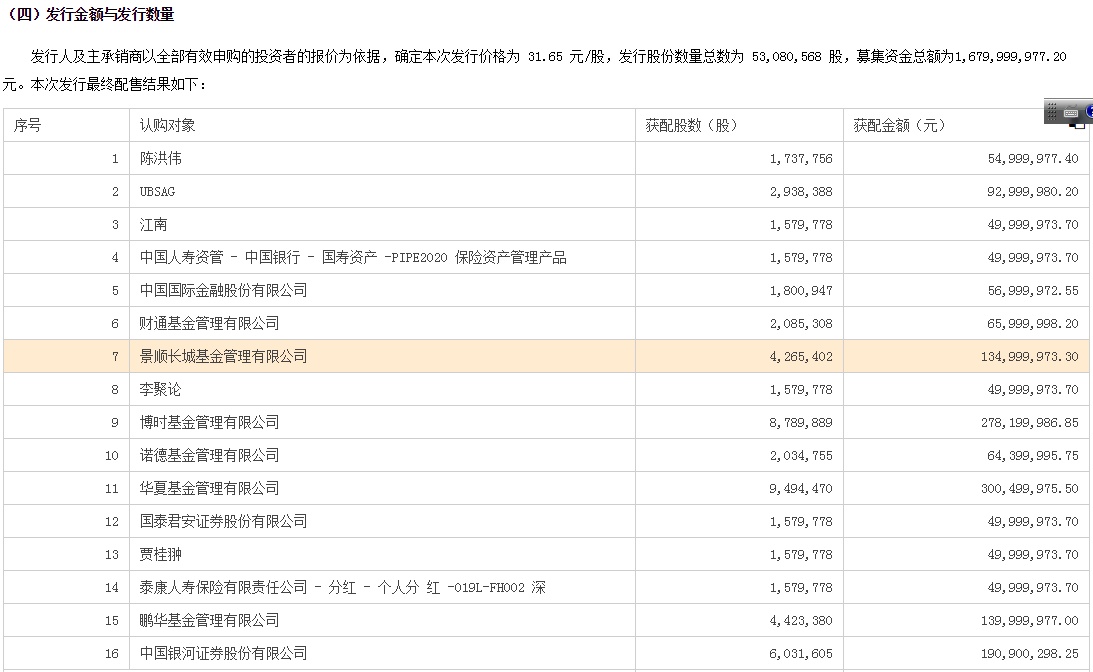Click the amount 54,999,977.40

(x=1033, y=159)
